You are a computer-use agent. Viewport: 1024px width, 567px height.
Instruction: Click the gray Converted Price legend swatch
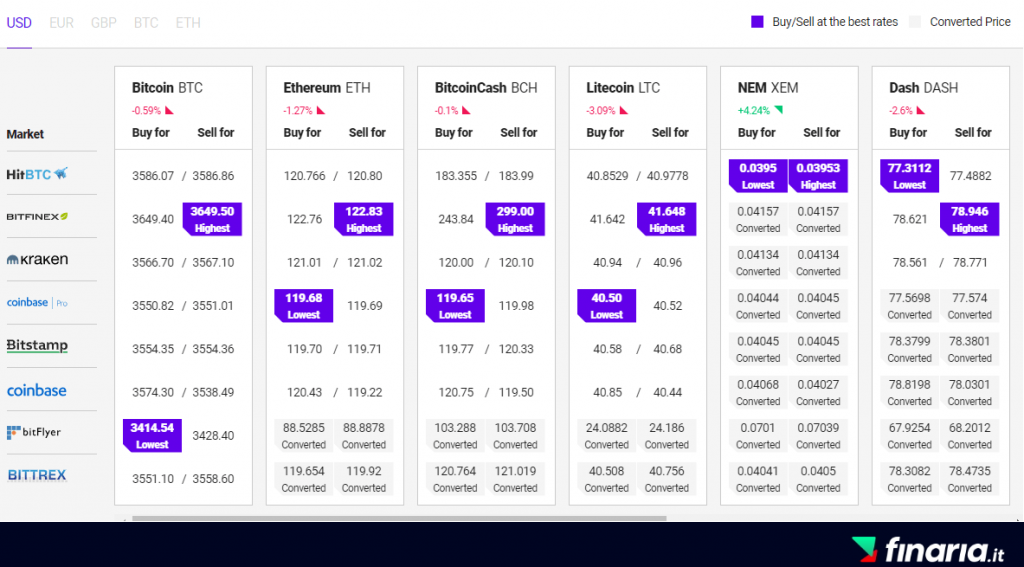click(915, 22)
